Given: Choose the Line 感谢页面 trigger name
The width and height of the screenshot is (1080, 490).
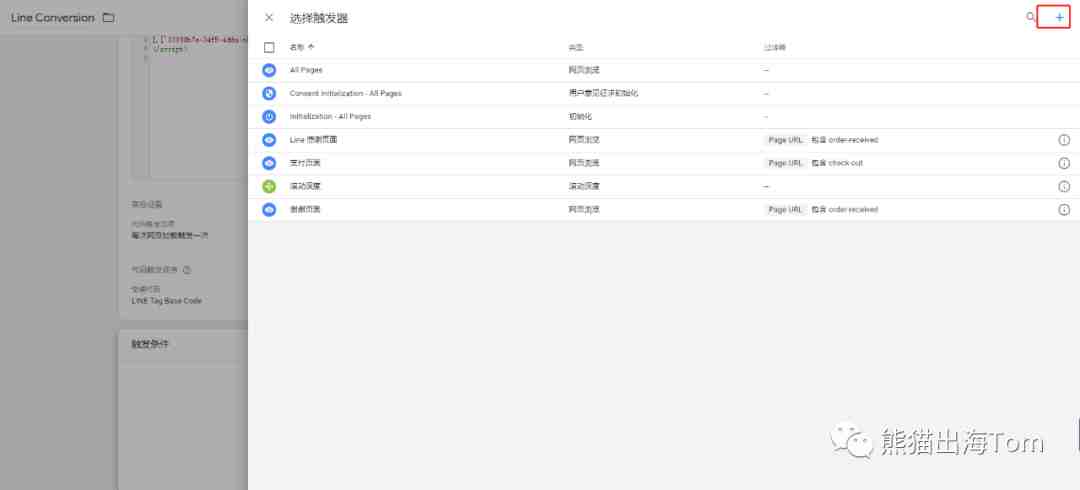Looking at the screenshot, I should [x=313, y=140].
